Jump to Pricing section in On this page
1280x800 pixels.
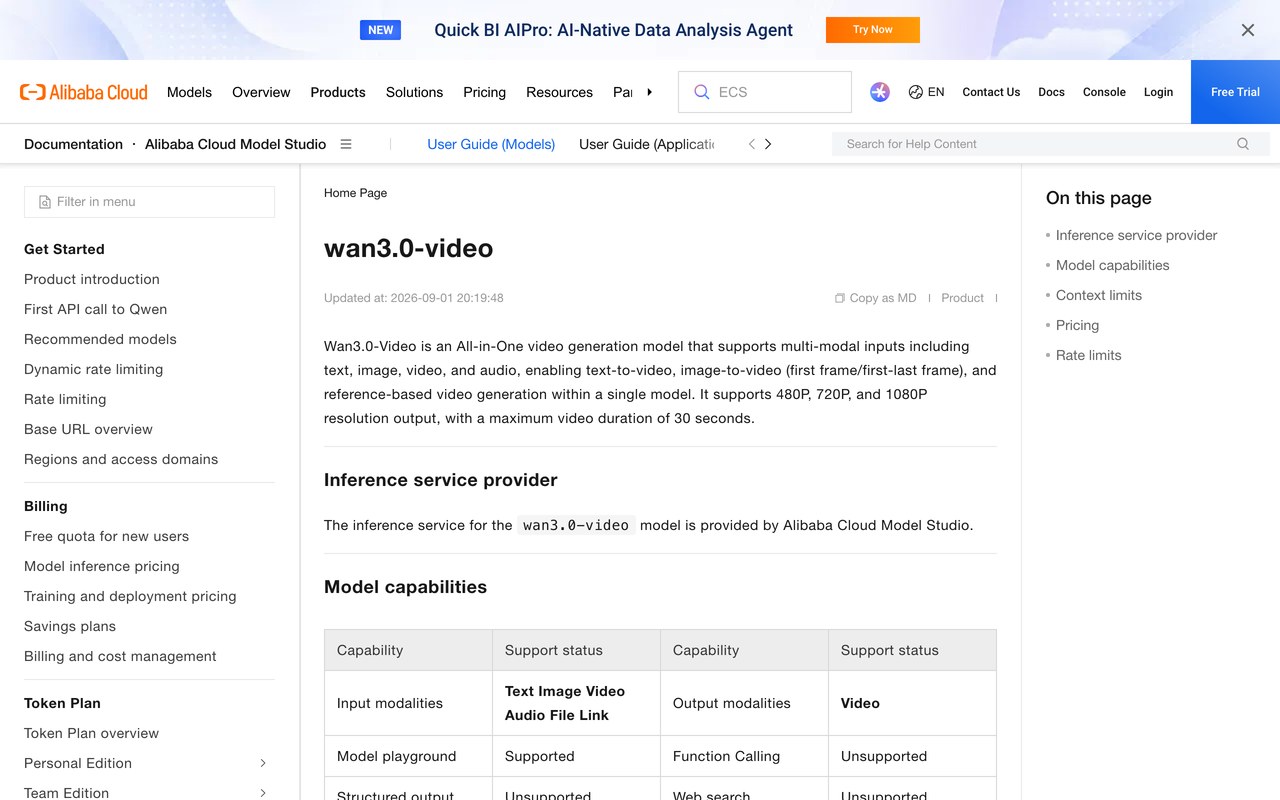[x=1077, y=325]
